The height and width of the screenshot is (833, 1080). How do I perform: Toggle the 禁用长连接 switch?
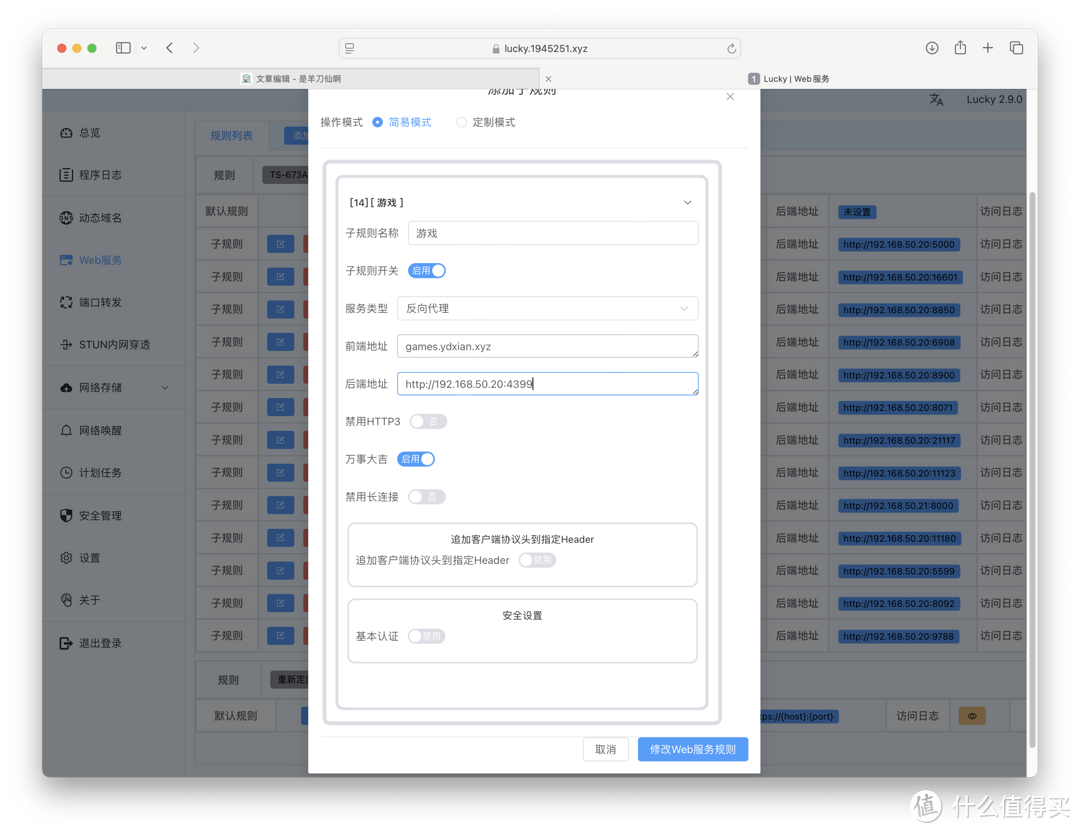click(x=426, y=497)
